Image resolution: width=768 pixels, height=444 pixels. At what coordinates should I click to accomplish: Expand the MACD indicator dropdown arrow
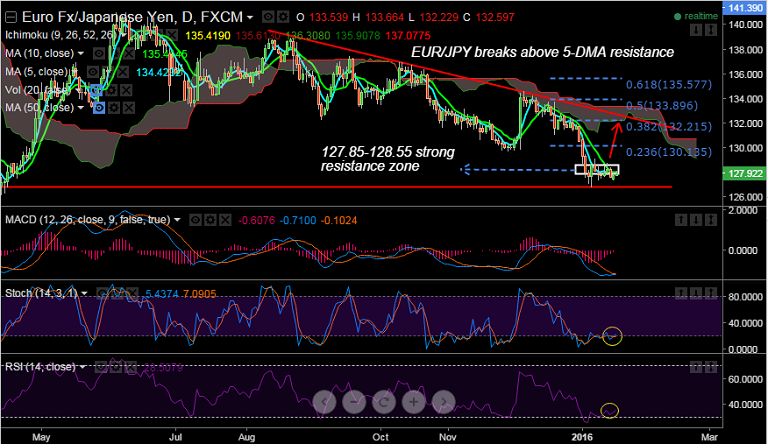177,220
